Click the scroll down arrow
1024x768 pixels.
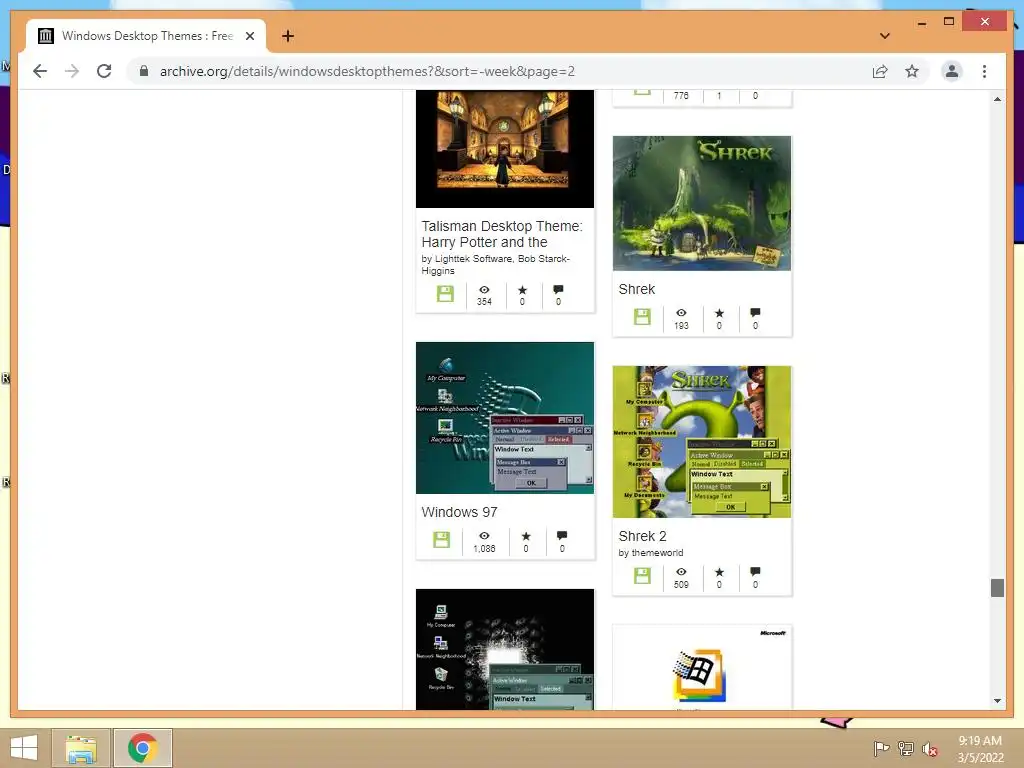coord(997,701)
